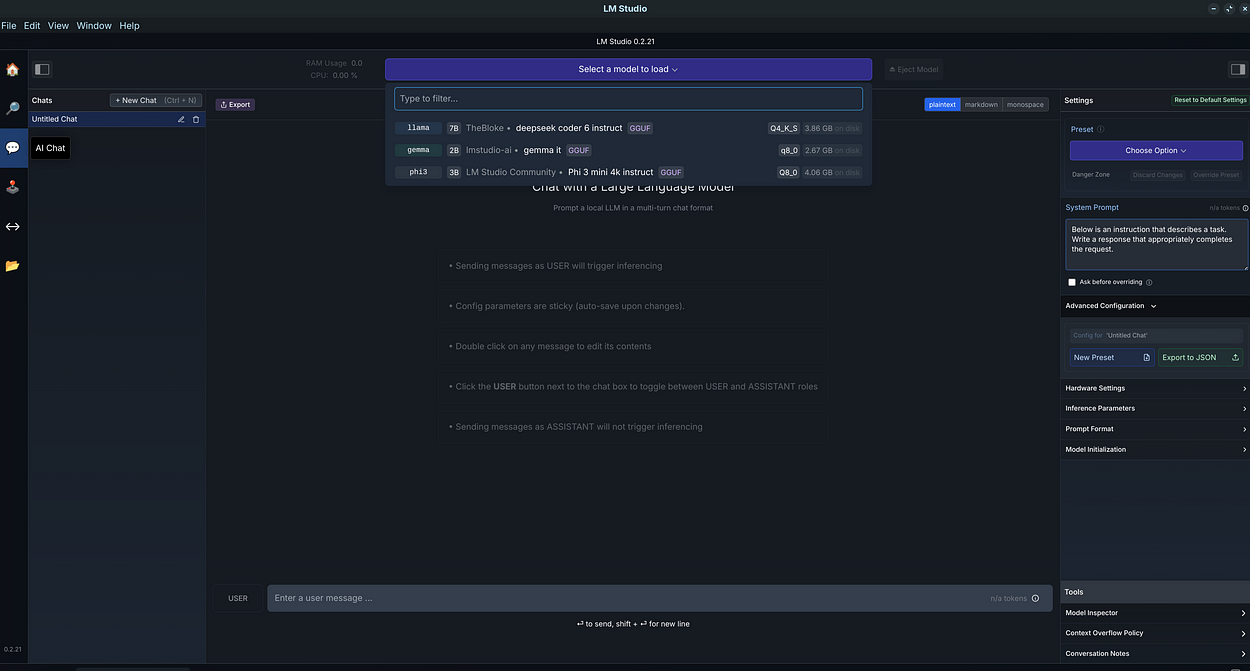Expand Inference Parameters section
The height and width of the screenshot is (671, 1250).
[x=1155, y=408]
